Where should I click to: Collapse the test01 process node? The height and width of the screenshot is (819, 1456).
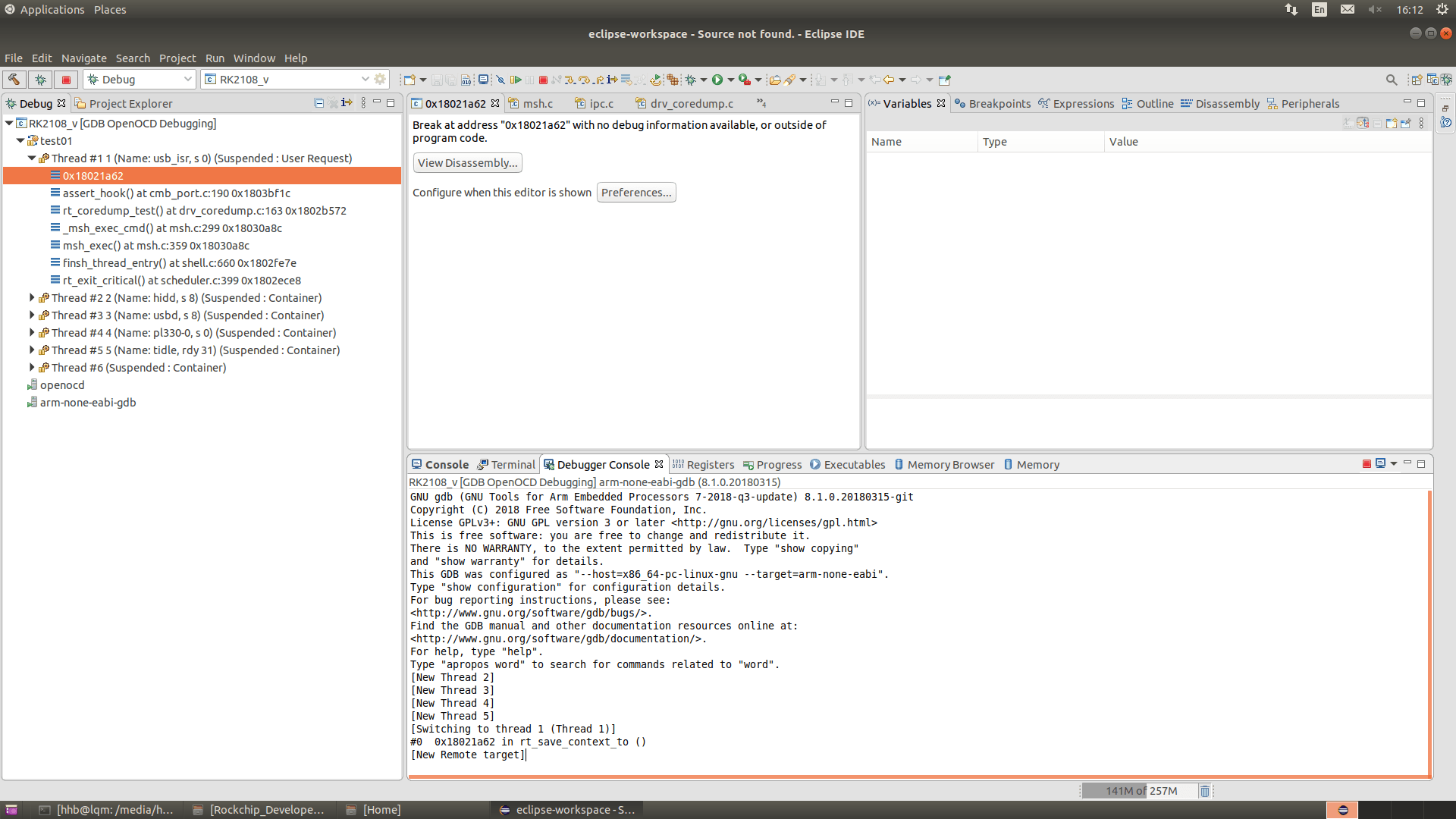(x=20, y=140)
